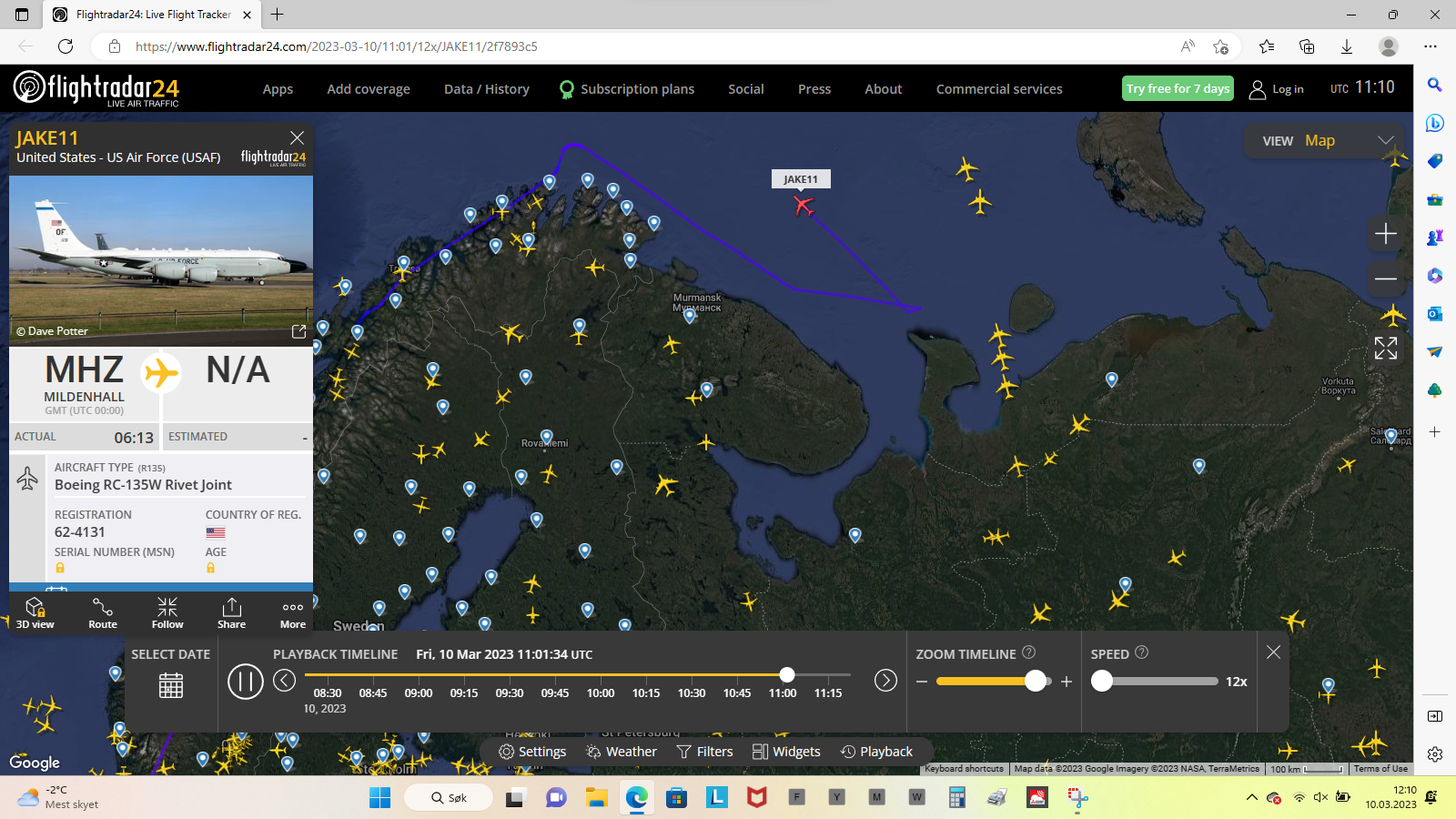The height and width of the screenshot is (819, 1456).
Task: Click the Murmansk airport marker
Action: [690, 317]
